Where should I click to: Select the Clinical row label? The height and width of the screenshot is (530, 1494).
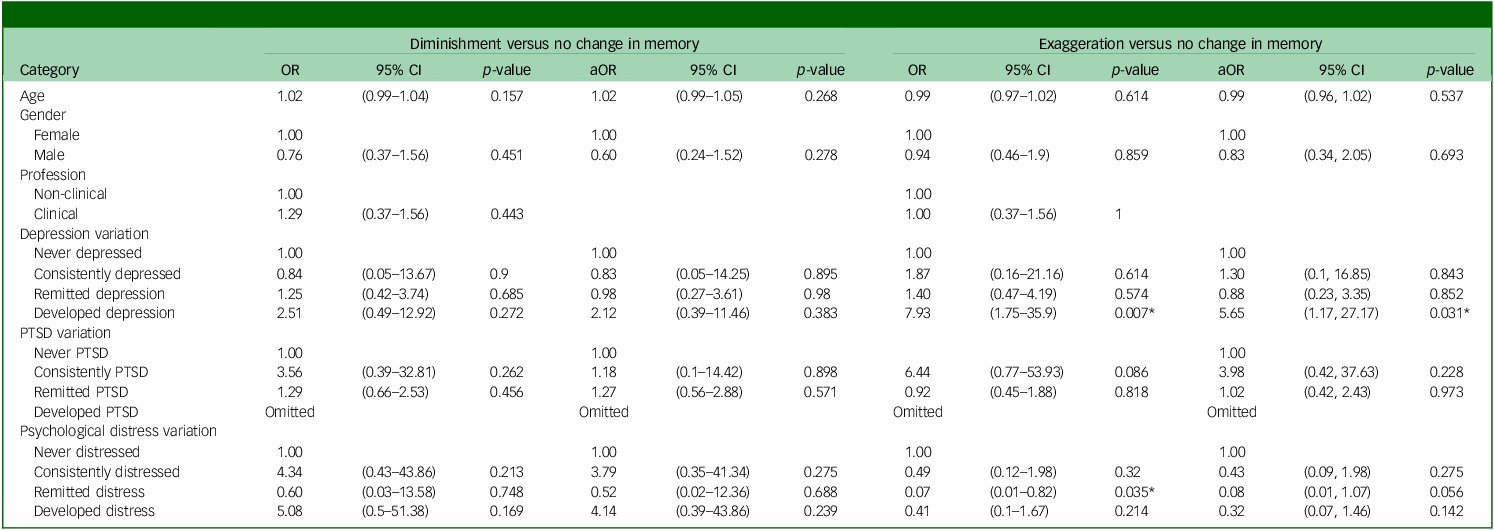56,214
